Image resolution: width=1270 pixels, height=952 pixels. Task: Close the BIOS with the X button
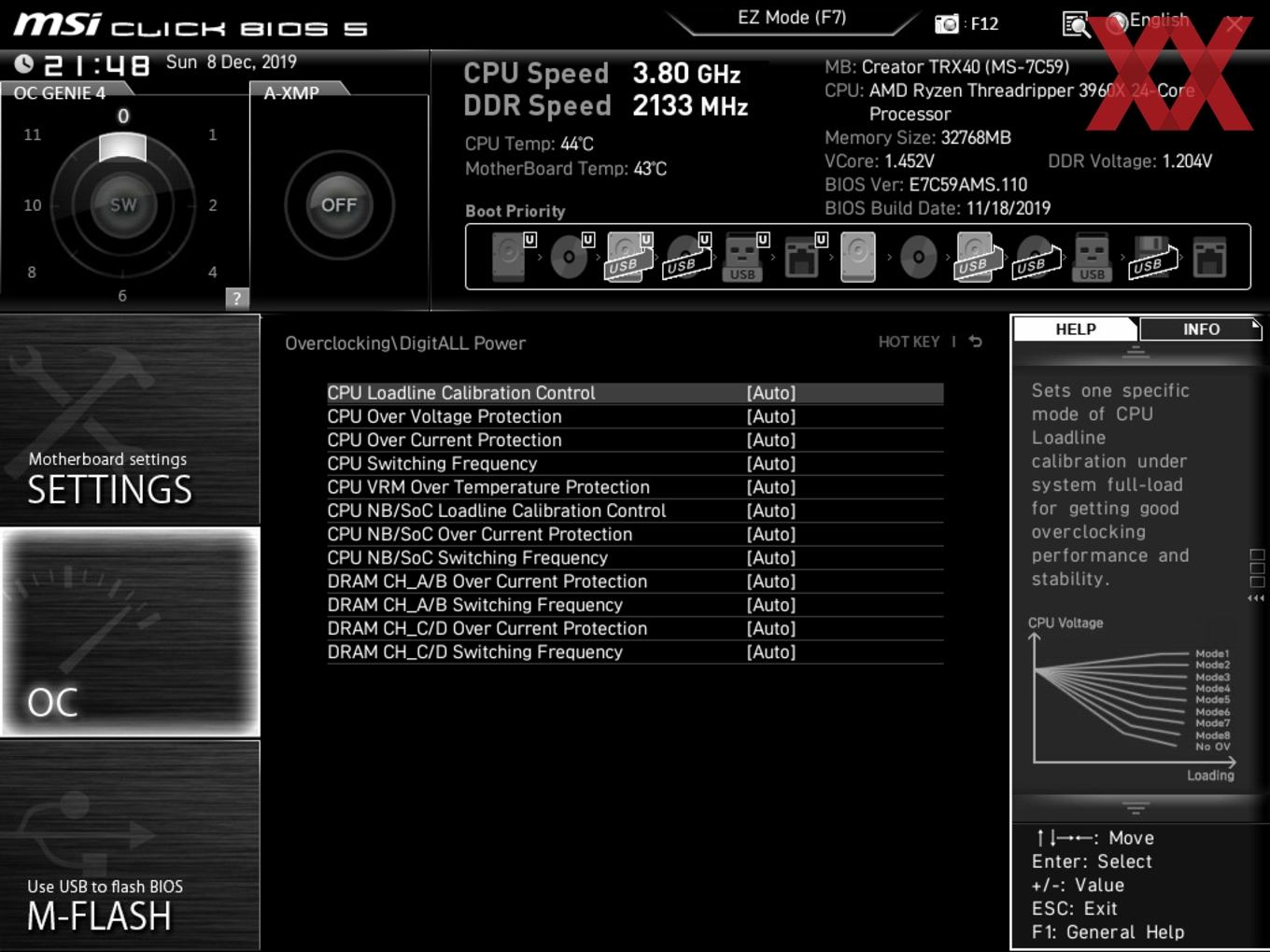[1235, 24]
